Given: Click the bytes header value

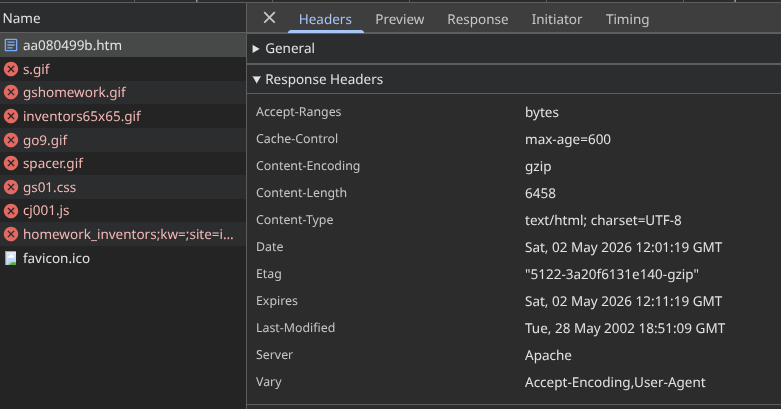Looking at the screenshot, I should [541, 113].
